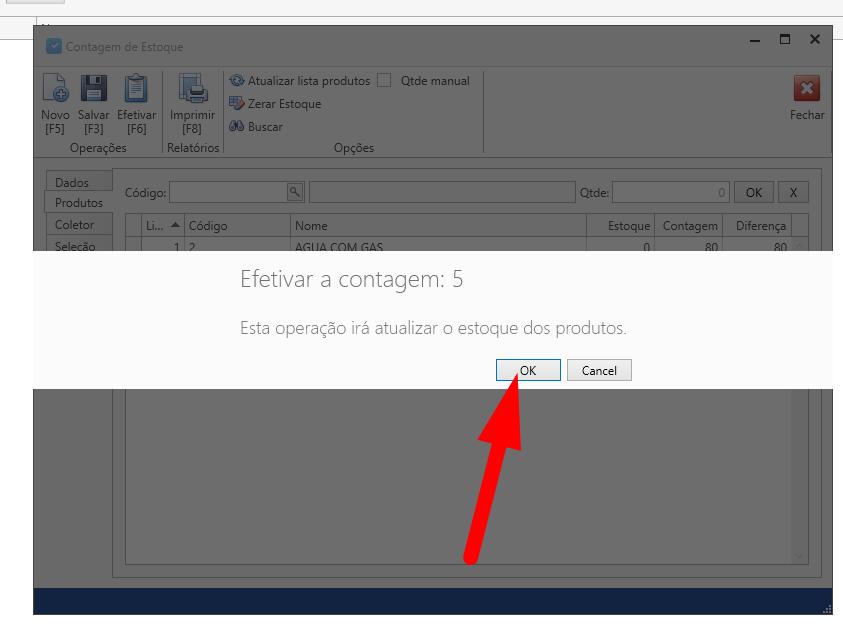
Task: Switch to the Coletor tab
Action: click(75, 225)
